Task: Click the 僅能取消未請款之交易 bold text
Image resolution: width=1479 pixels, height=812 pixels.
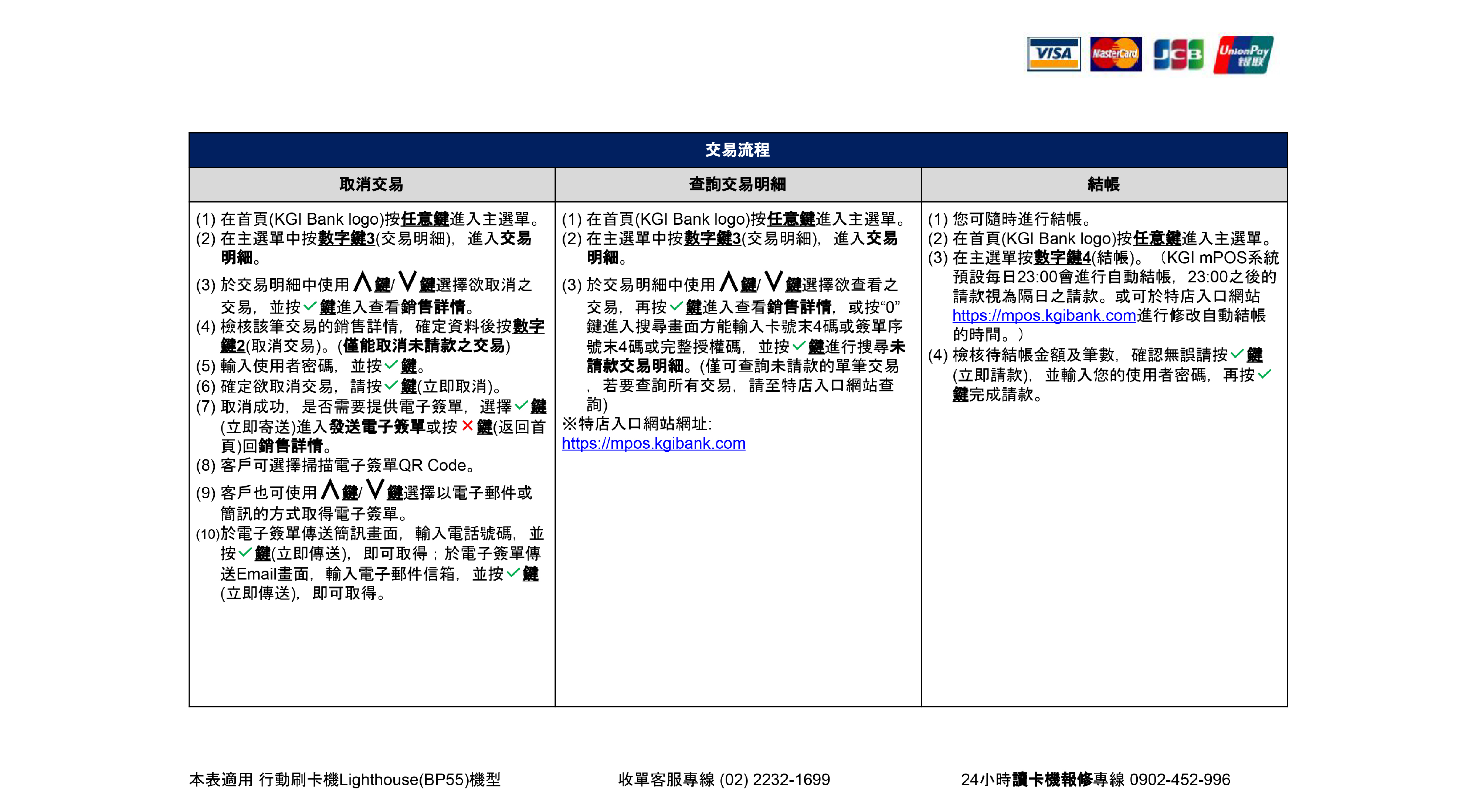Action: tap(424, 346)
